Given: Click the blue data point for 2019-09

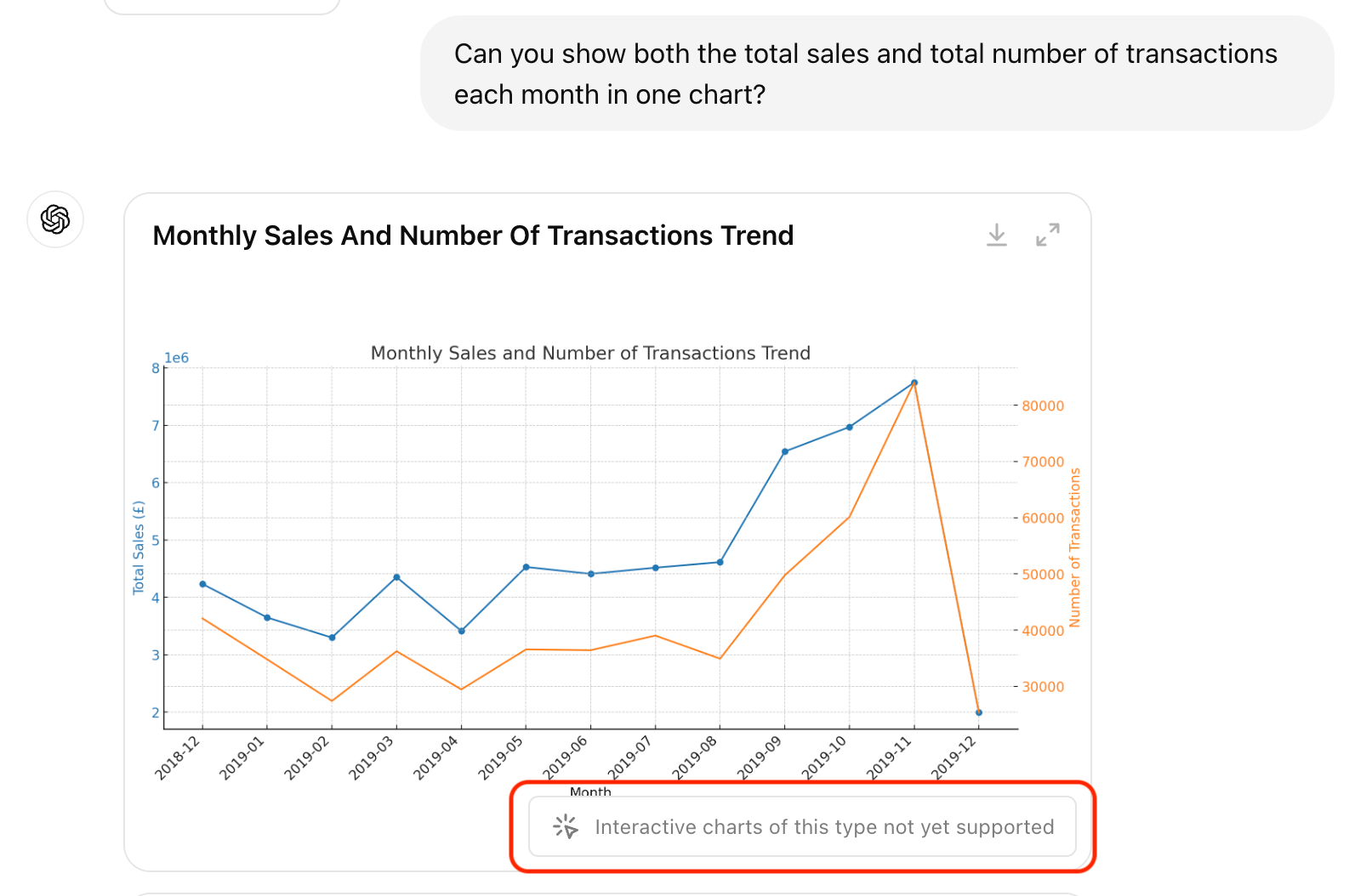Looking at the screenshot, I should click(x=785, y=451).
